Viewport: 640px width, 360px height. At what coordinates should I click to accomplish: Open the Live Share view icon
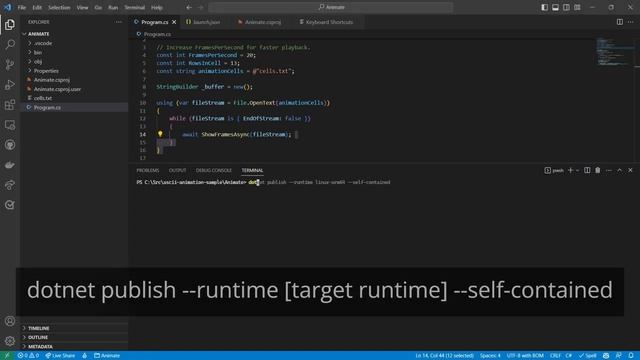pos(10,185)
